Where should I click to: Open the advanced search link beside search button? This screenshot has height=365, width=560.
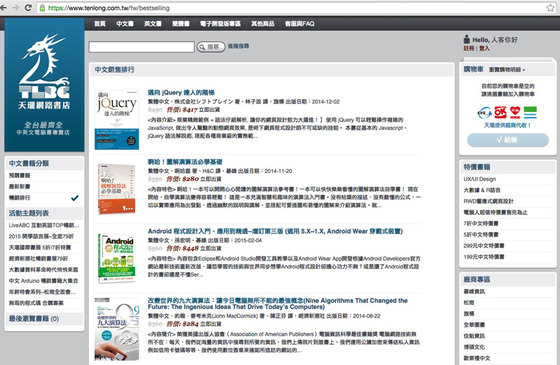238,46
